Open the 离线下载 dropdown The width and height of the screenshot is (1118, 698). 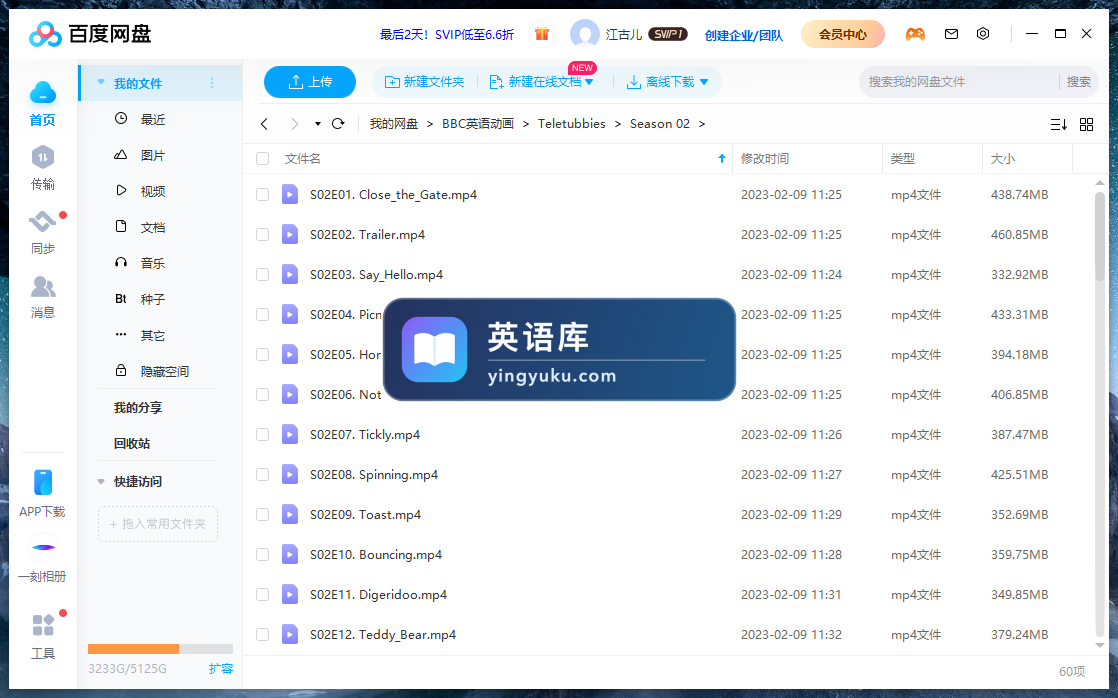(704, 82)
